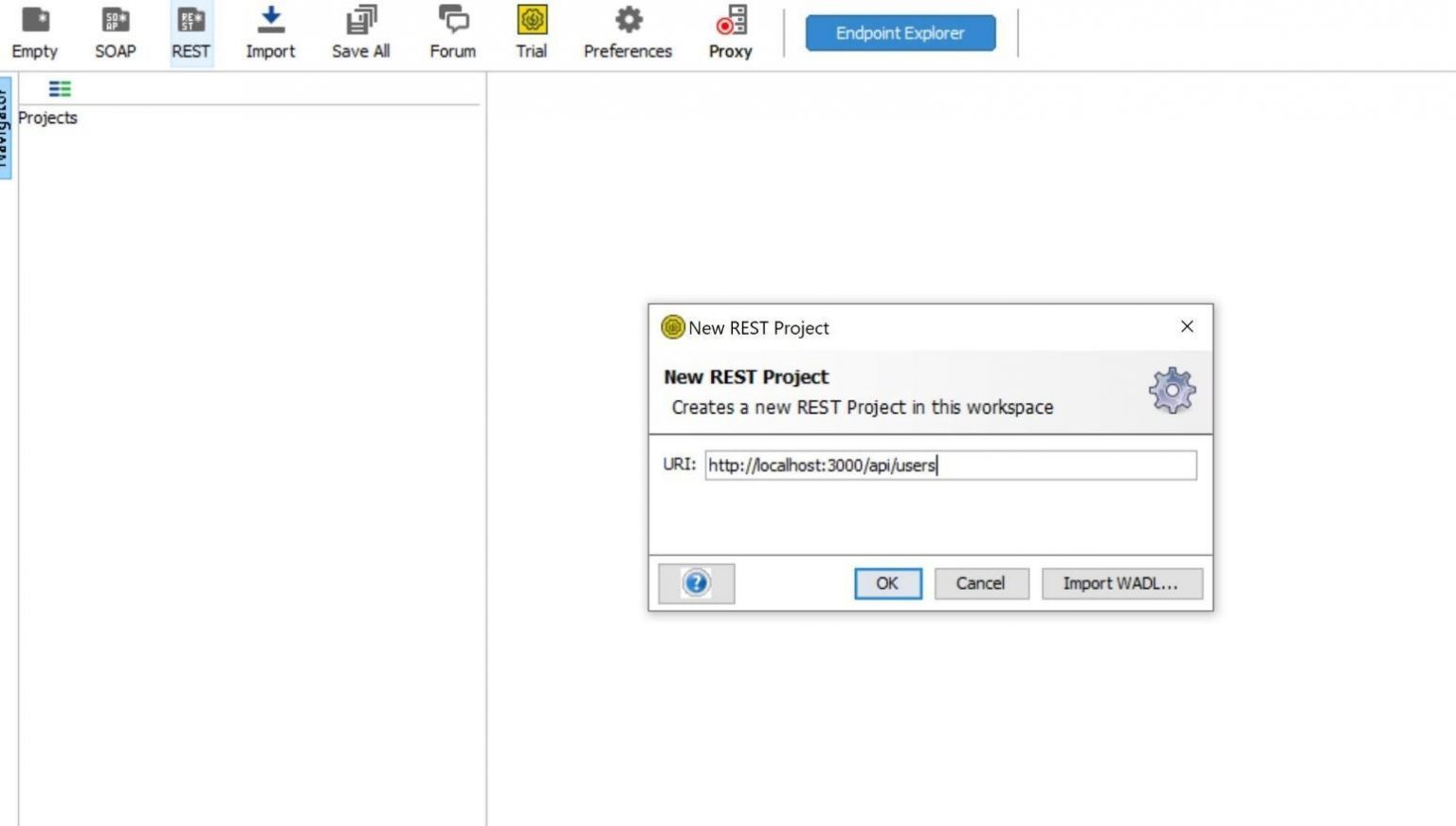Close the New REST Project dialog
The image size is (1456, 826).
(x=1186, y=326)
